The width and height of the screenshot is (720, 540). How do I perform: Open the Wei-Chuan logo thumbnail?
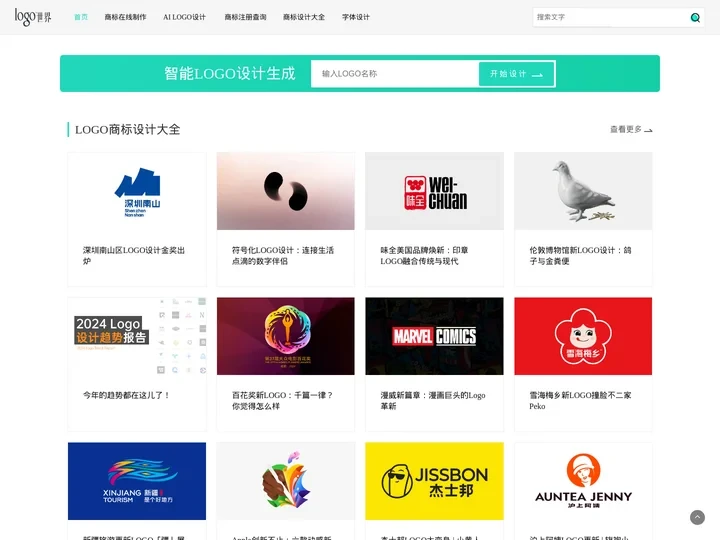(434, 191)
